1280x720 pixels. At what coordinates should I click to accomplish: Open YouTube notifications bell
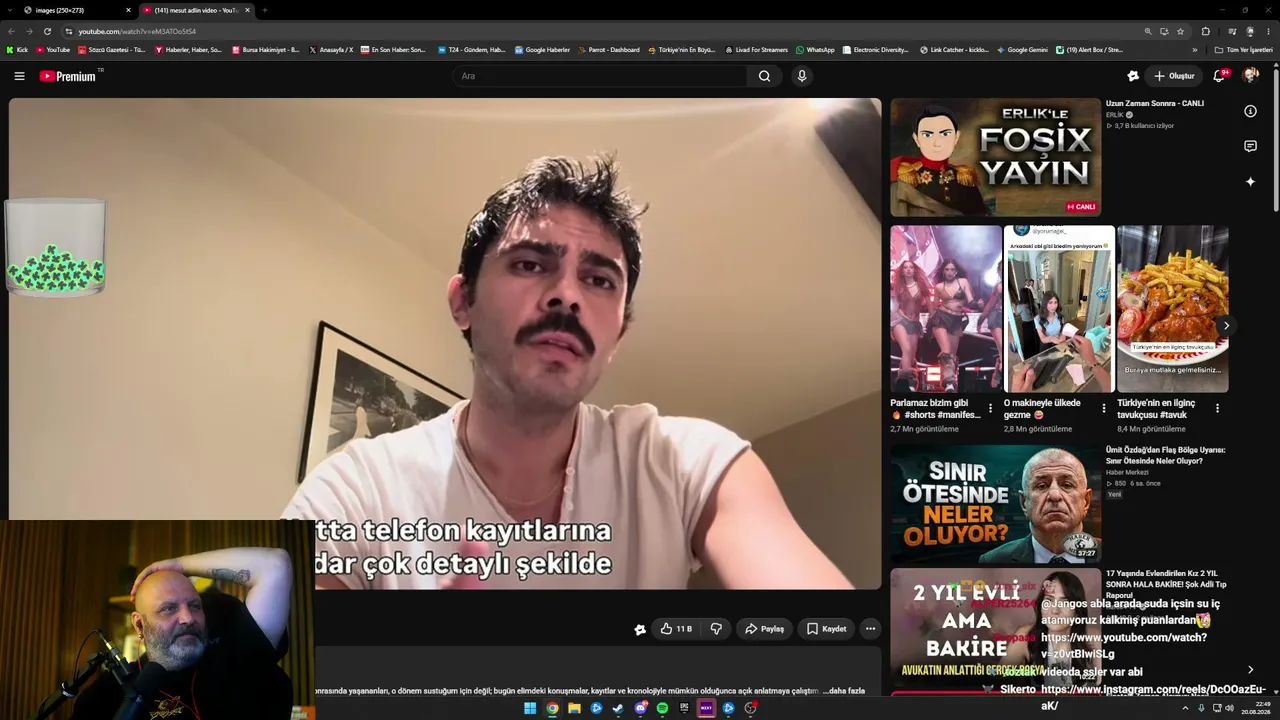click(x=1219, y=76)
